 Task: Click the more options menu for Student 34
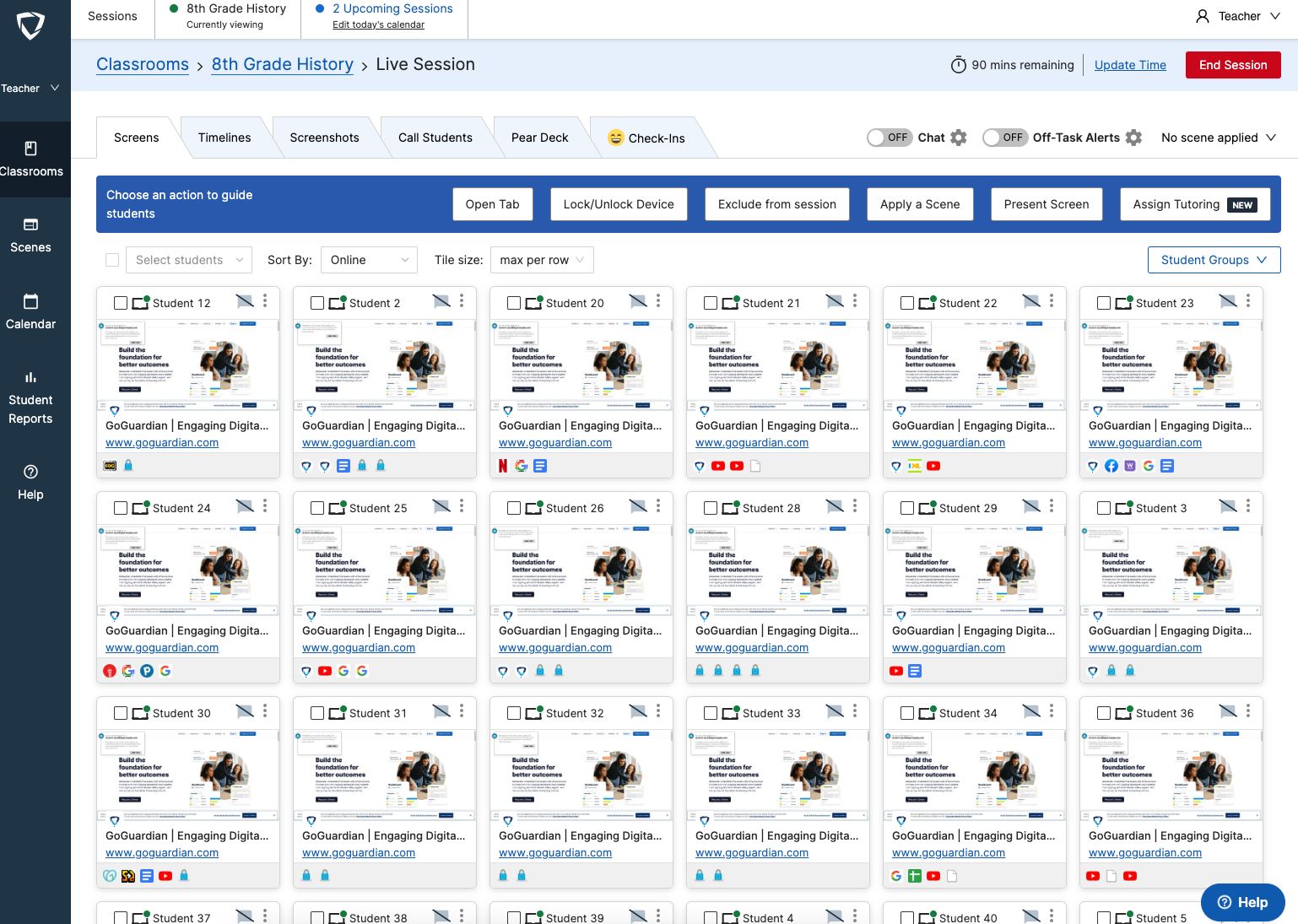tap(1052, 711)
